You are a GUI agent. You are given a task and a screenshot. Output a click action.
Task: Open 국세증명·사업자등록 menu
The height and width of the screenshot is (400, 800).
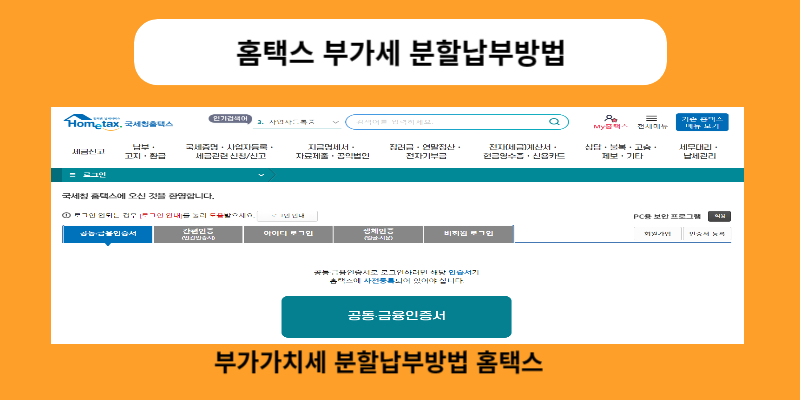[x=230, y=152]
